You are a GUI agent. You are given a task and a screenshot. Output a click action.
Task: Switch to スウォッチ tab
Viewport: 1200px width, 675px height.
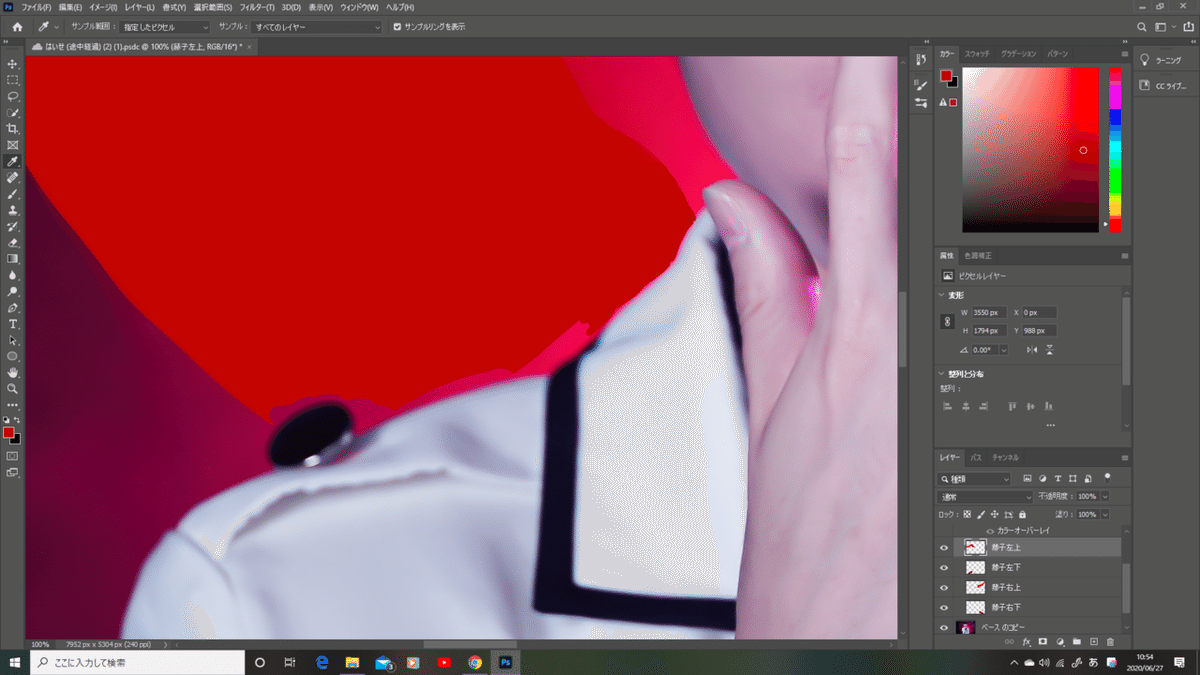click(977, 52)
